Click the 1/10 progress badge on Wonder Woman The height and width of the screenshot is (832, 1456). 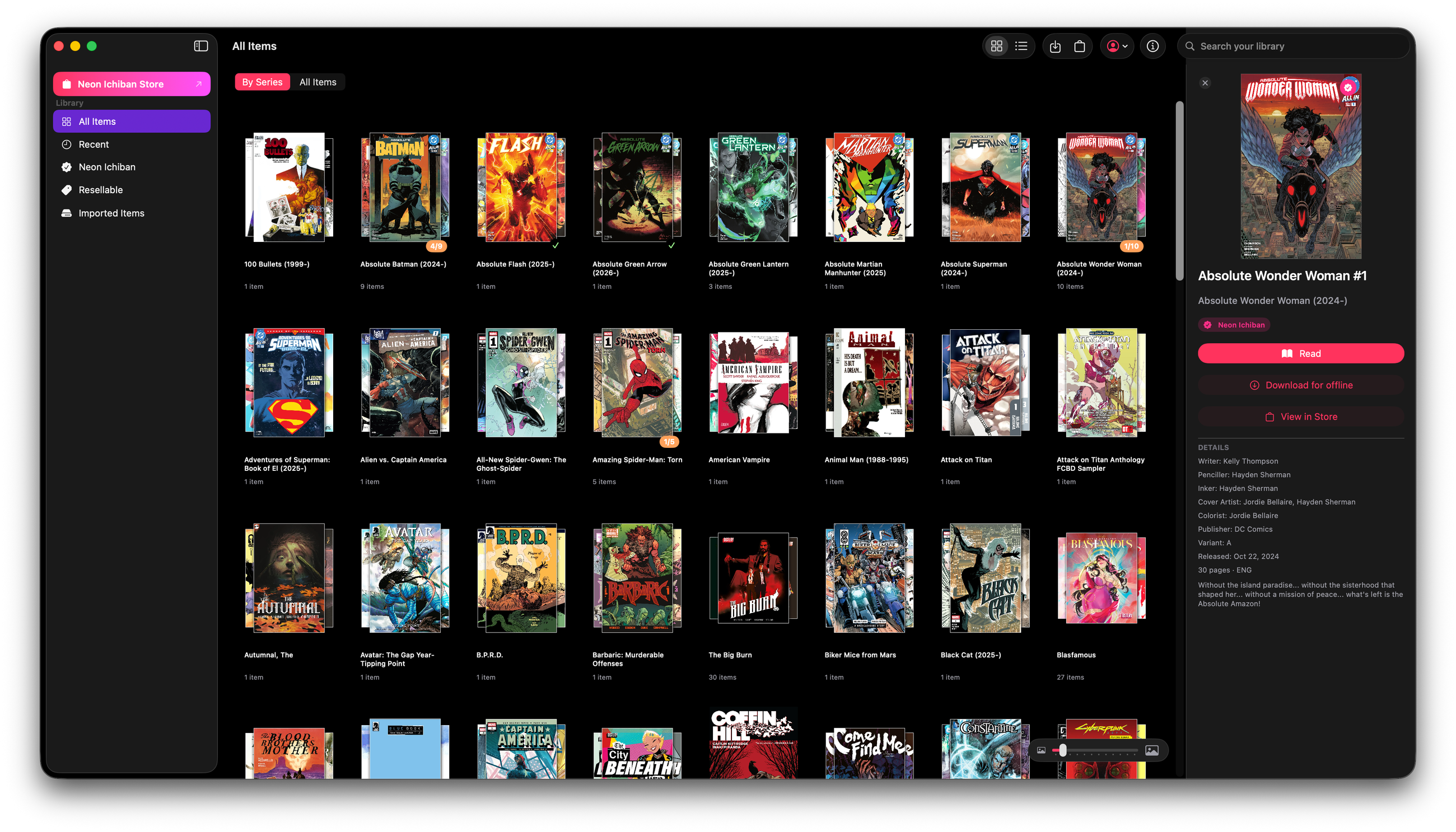coord(1131,246)
